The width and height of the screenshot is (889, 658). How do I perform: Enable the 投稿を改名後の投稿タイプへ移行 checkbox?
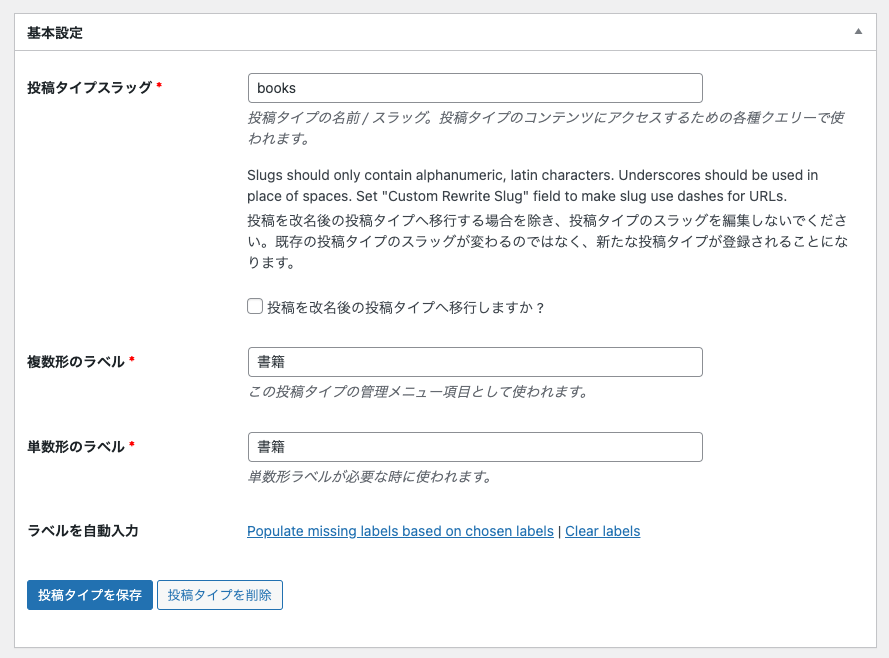pos(255,307)
